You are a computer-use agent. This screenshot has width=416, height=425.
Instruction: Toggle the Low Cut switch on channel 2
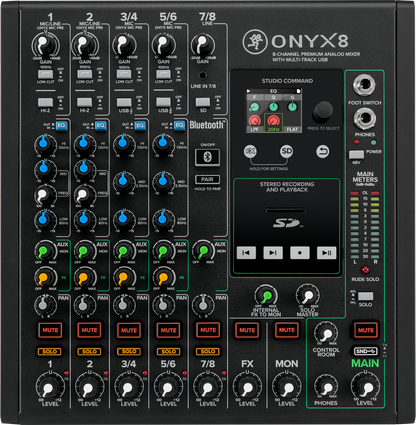point(85,74)
